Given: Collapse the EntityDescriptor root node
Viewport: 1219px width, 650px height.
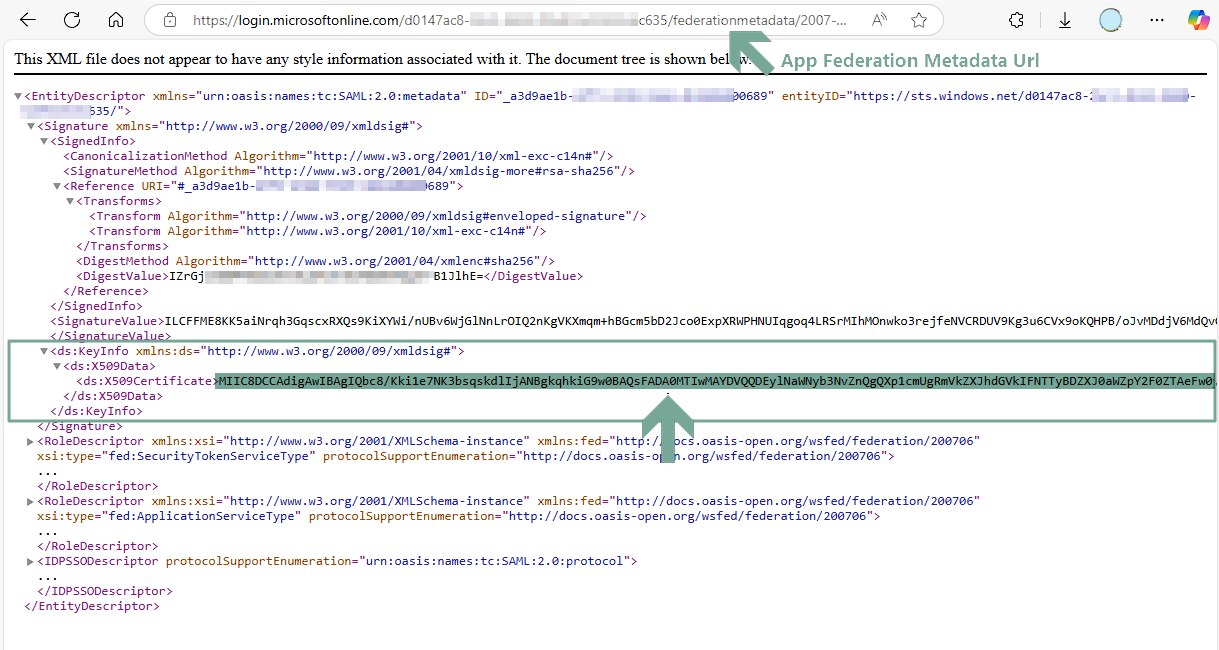Looking at the screenshot, I should [18, 96].
